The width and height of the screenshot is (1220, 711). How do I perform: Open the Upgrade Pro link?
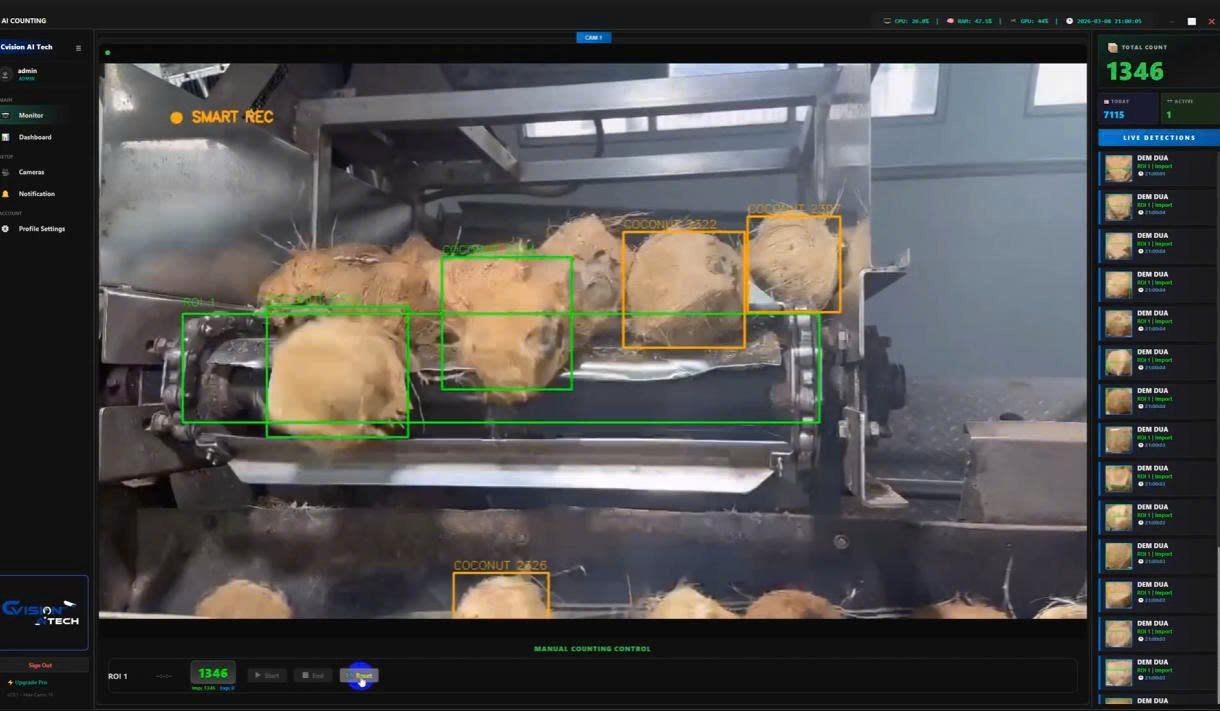[28, 682]
